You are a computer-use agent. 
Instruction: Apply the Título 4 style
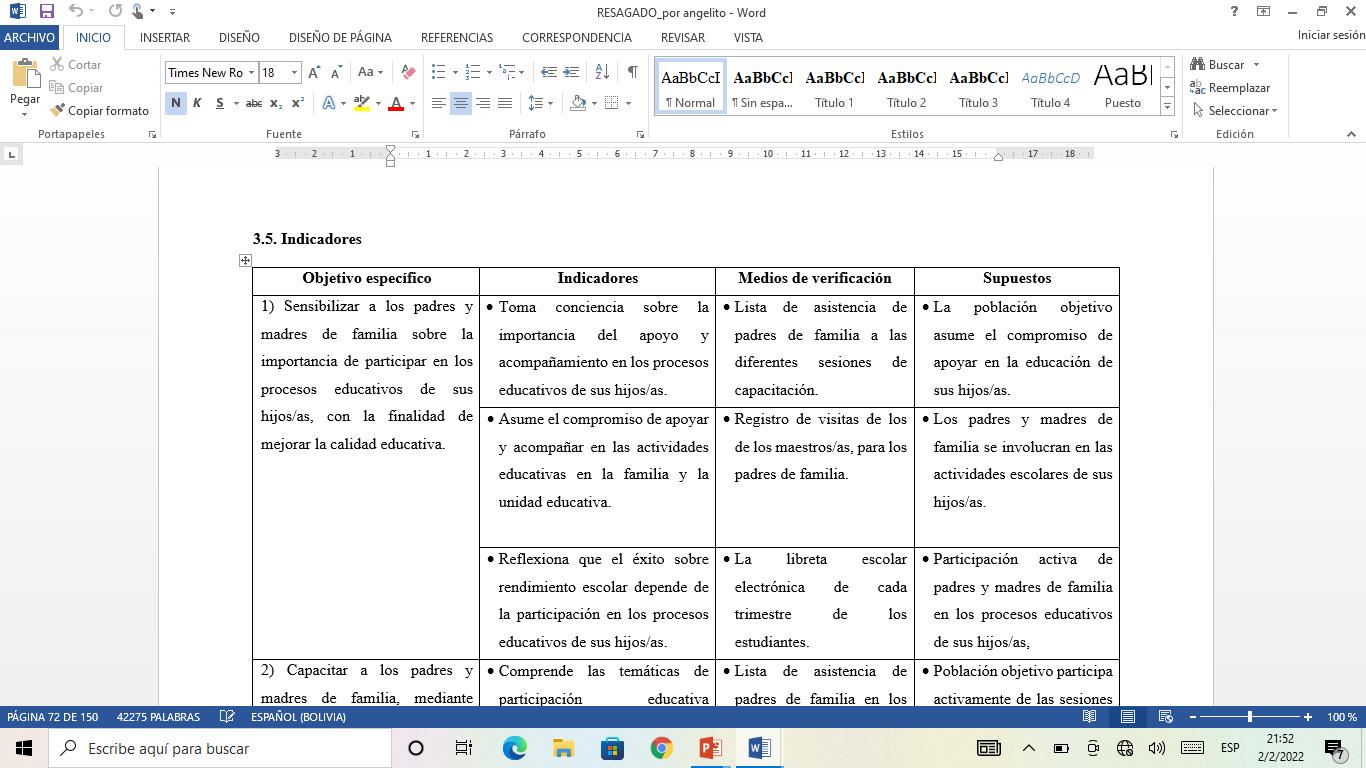[x=1051, y=88]
